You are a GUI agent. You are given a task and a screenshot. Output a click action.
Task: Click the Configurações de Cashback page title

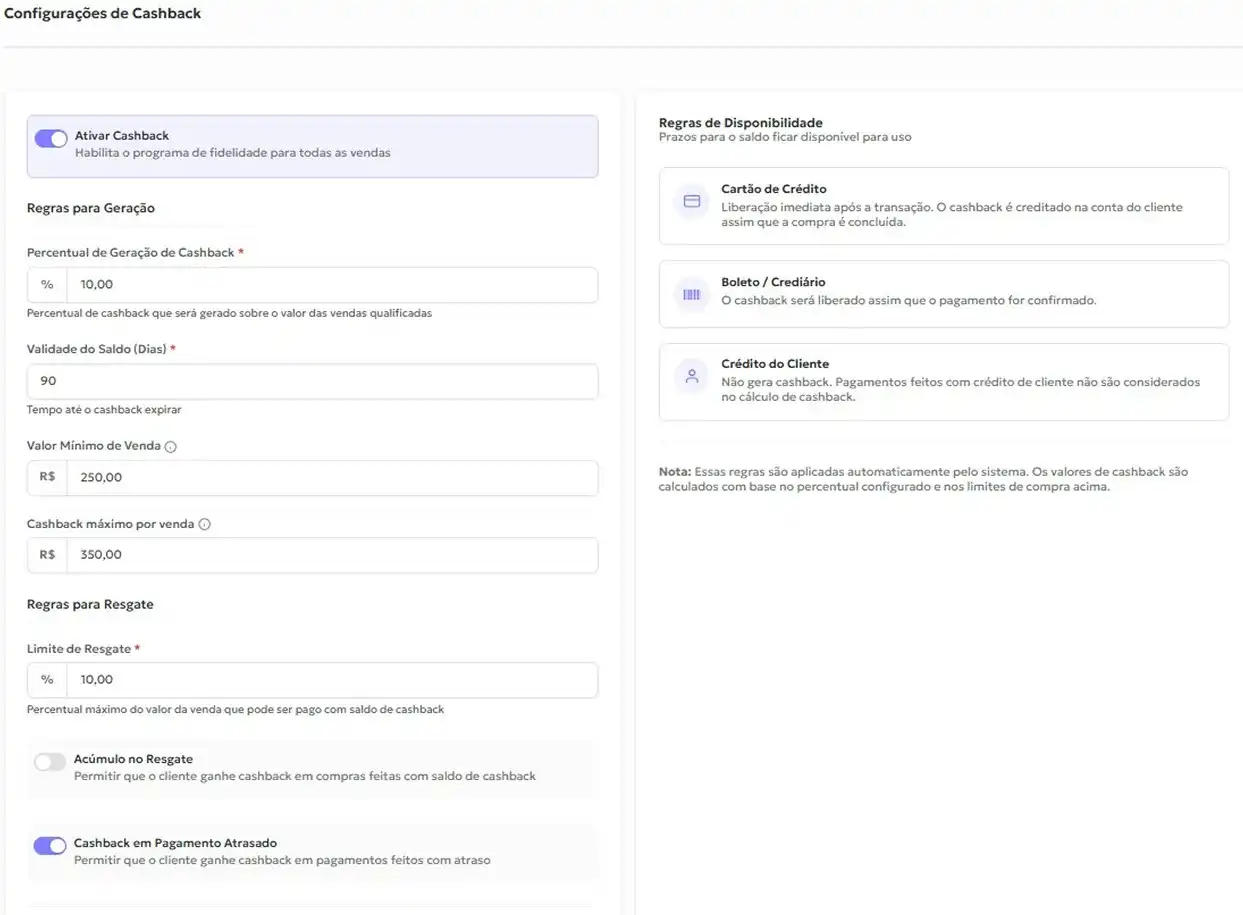104,13
